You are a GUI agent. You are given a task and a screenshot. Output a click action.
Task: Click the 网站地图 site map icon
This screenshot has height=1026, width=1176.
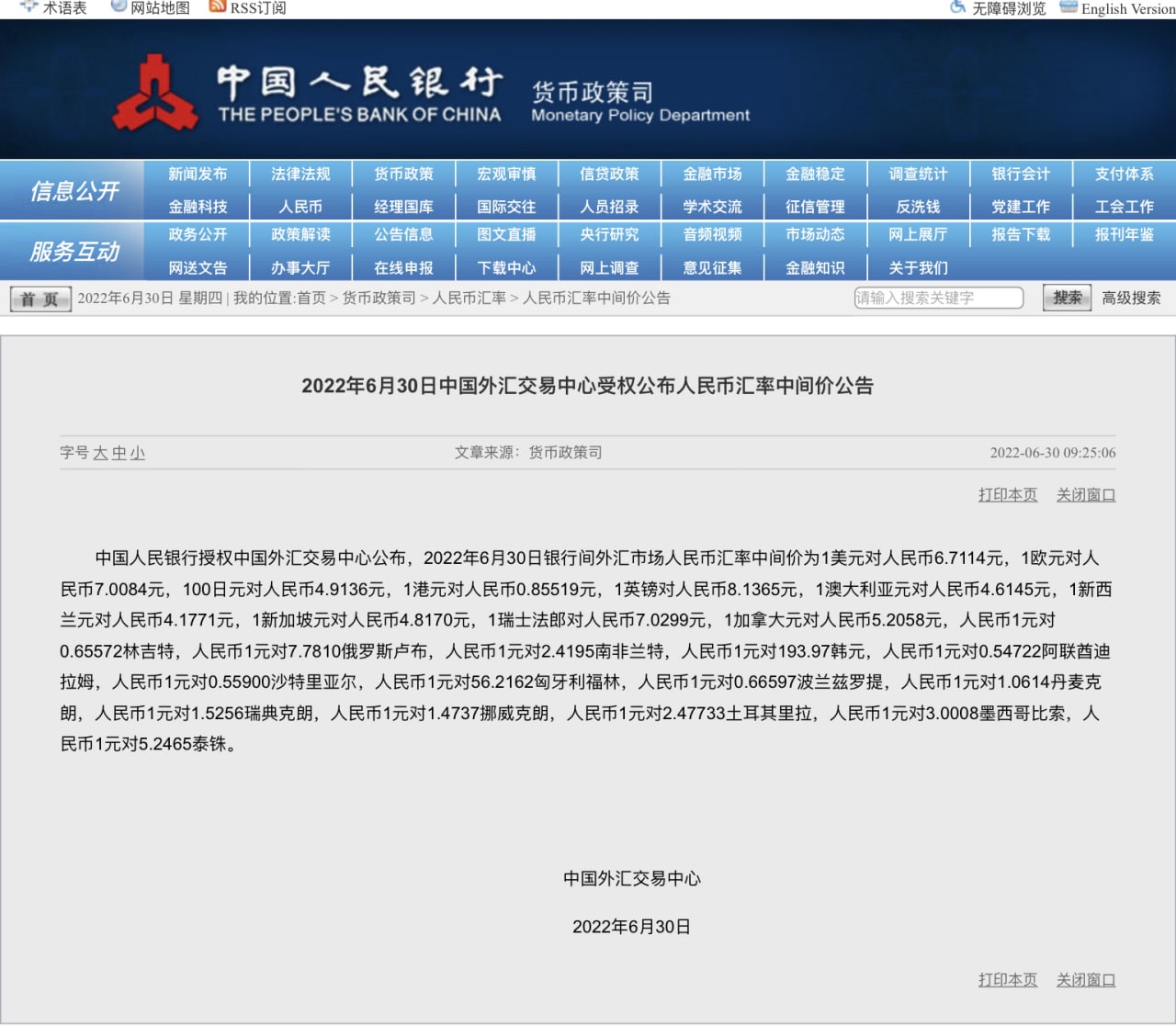(x=119, y=6)
